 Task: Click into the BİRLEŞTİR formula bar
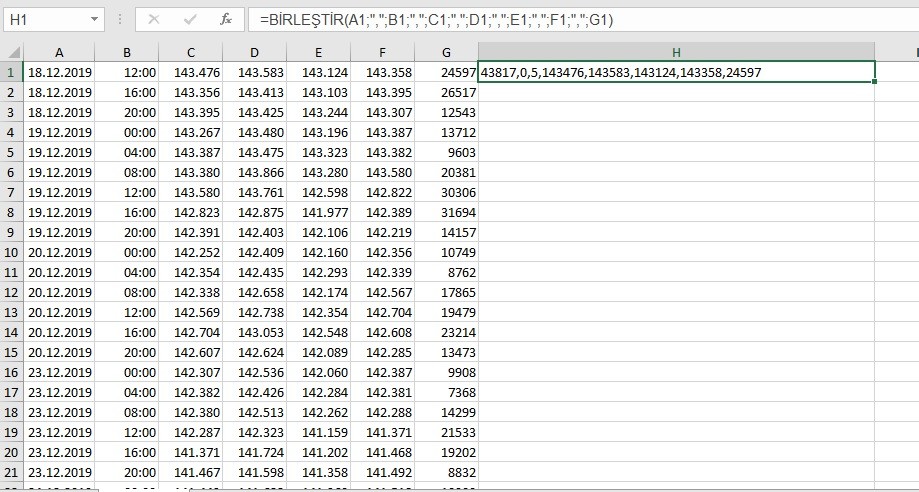pos(583,20)
